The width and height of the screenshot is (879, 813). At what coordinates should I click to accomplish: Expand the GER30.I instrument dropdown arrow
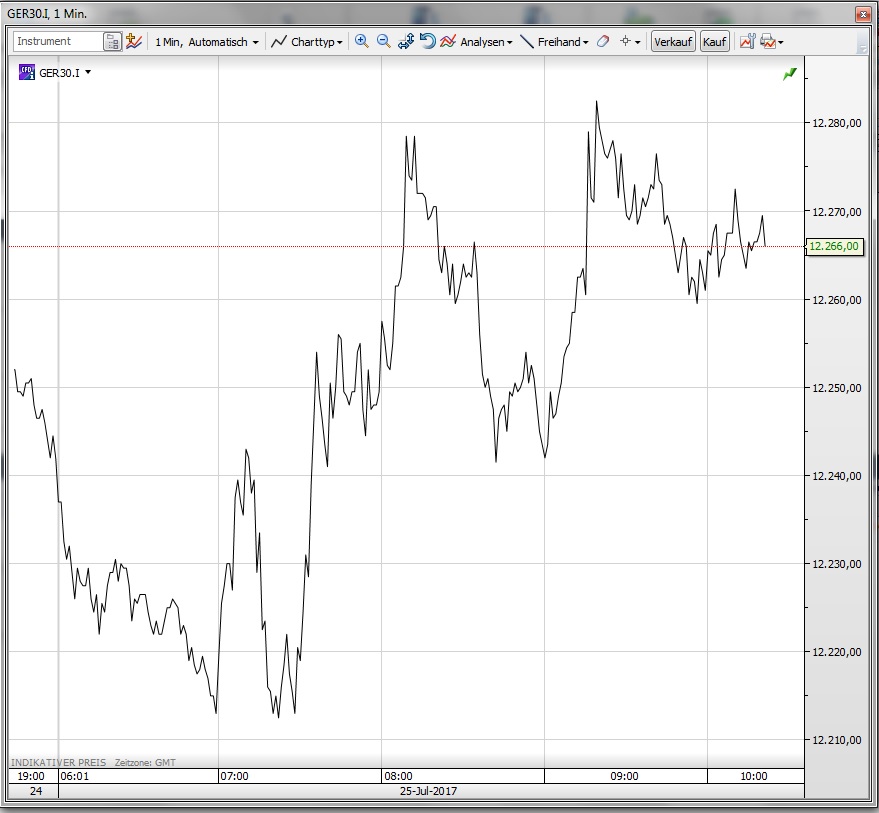click(88, 72)
